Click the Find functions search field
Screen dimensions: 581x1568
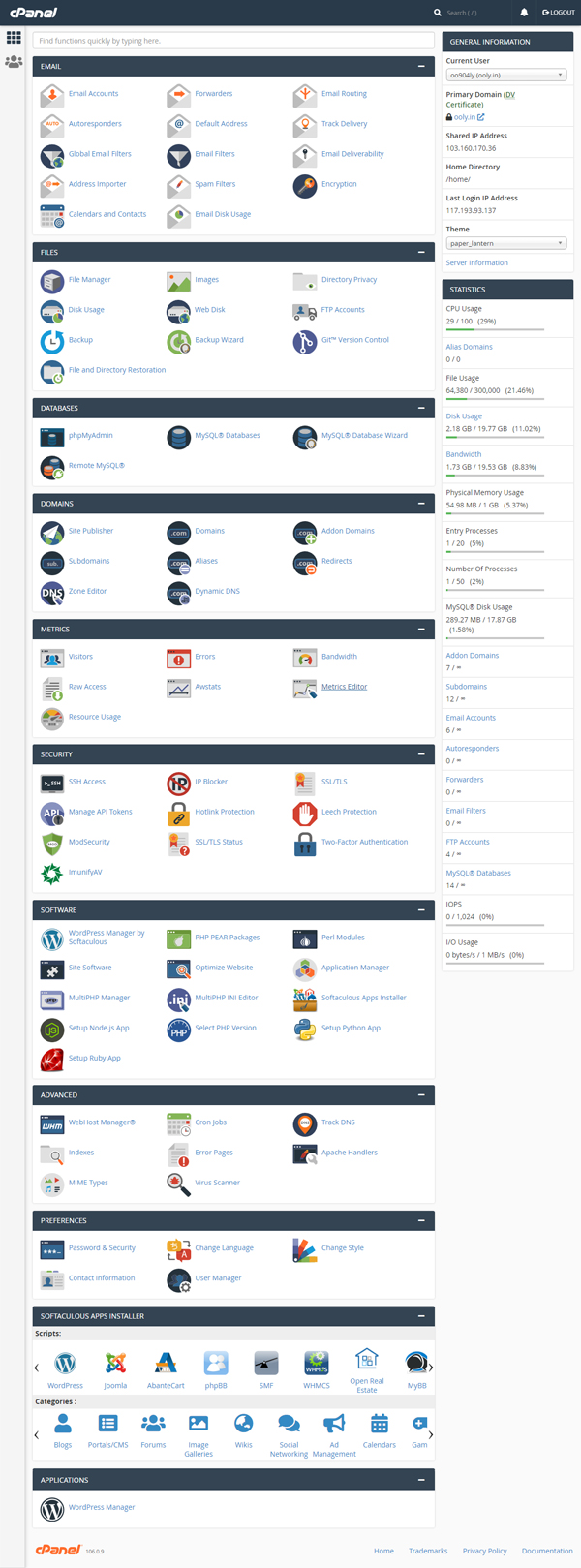tap(233, 41)
